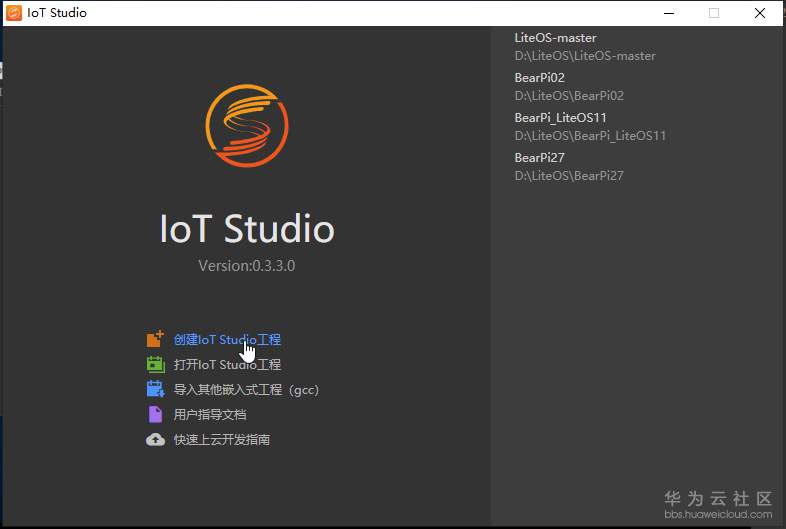Open 创建IoT Studio工程 link
The height and width of the screenshot is (529, 786).
click(x=227, y=339)
